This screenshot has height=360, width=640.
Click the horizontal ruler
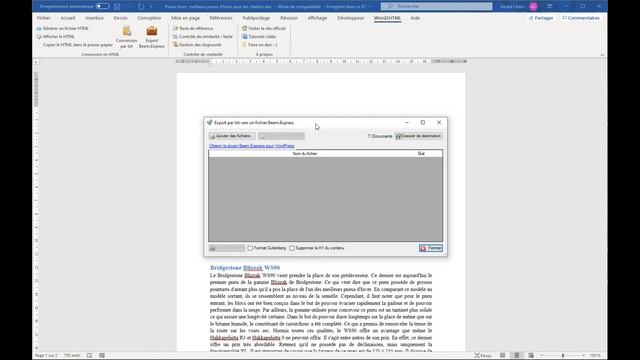click(321, 62)
